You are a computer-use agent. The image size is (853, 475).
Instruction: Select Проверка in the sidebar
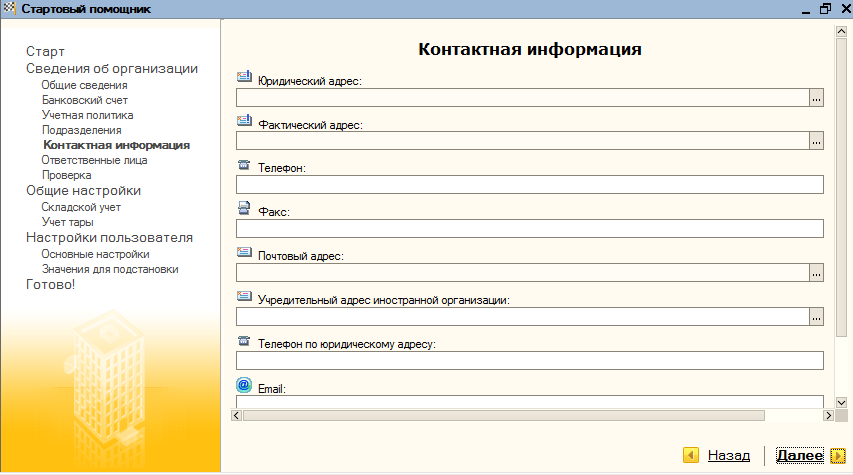(x=66, y=175)
